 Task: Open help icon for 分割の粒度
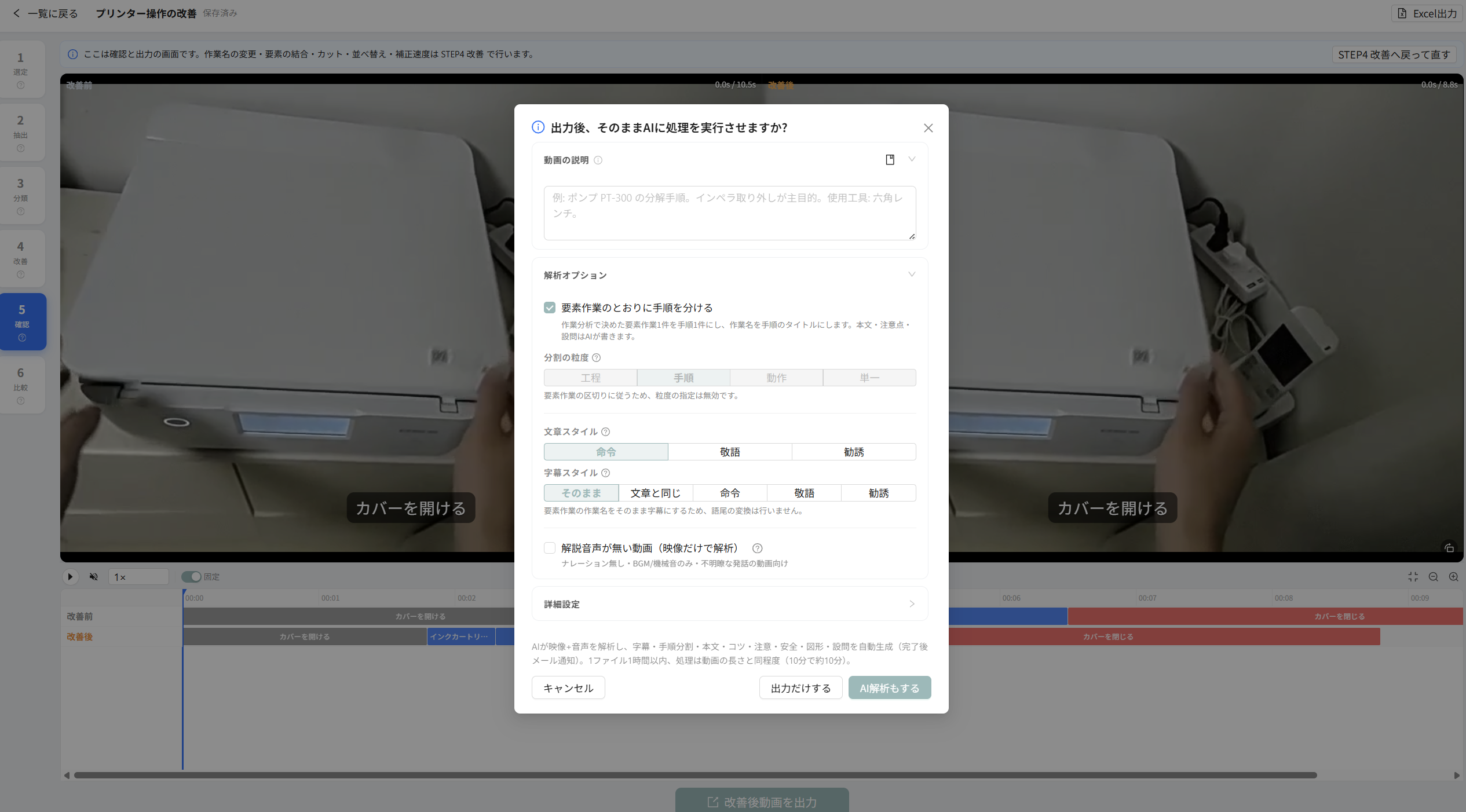(596, 358)
